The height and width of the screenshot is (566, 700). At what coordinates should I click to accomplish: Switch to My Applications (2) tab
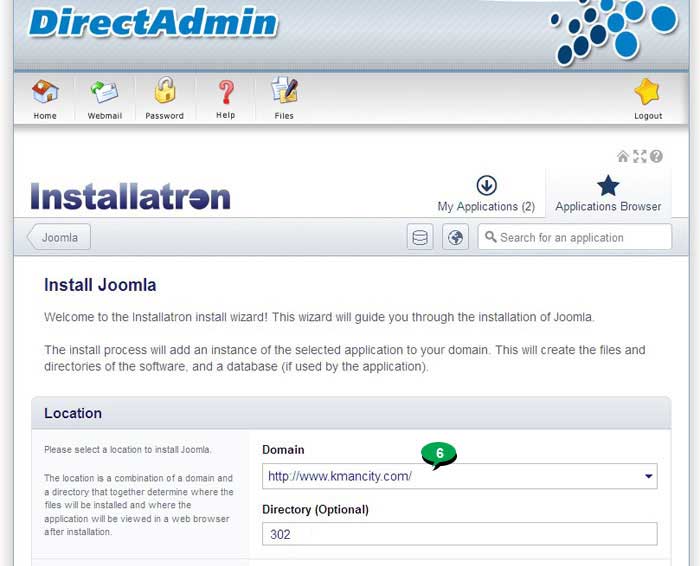coord(486,194)
